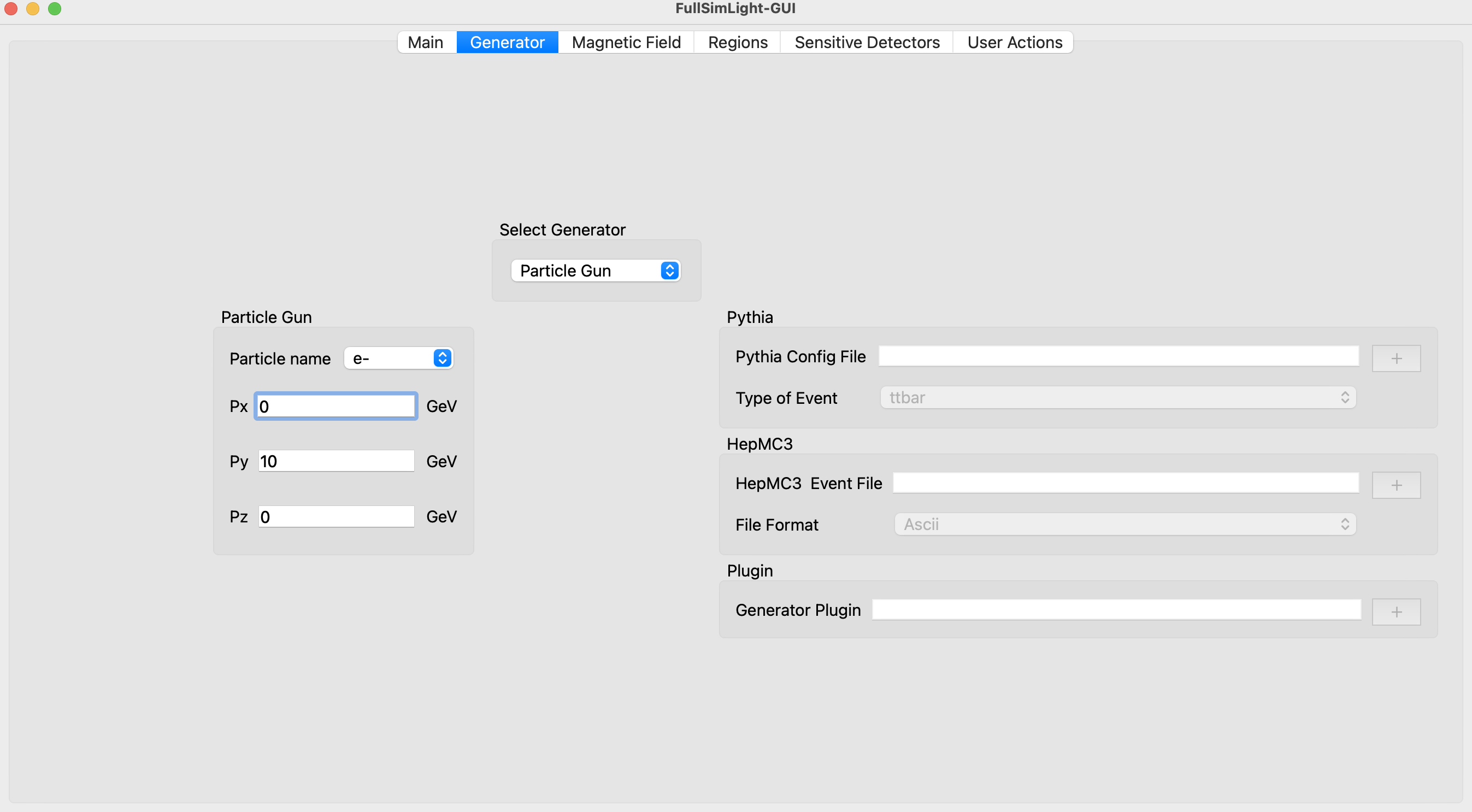Go to the Regions tab
This screenshot has height=812, width=1472.
point(737,42)
